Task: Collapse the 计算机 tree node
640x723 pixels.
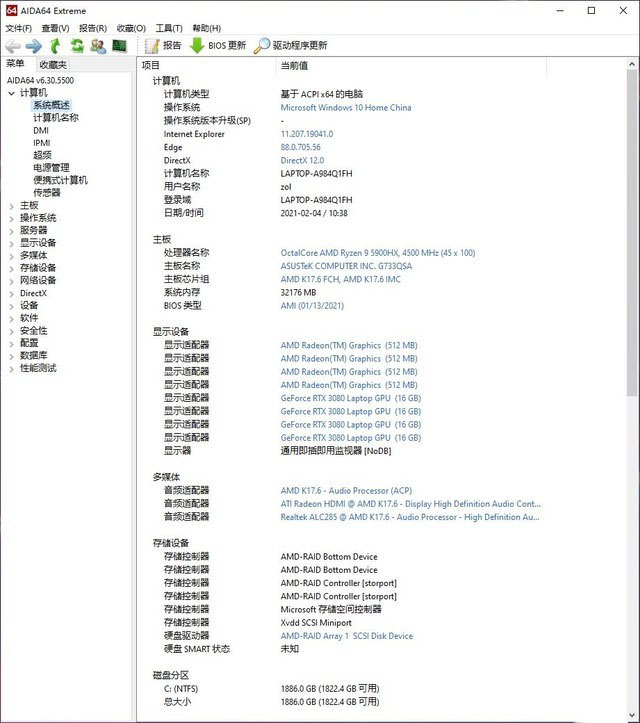Action: (x=12, y=93)
